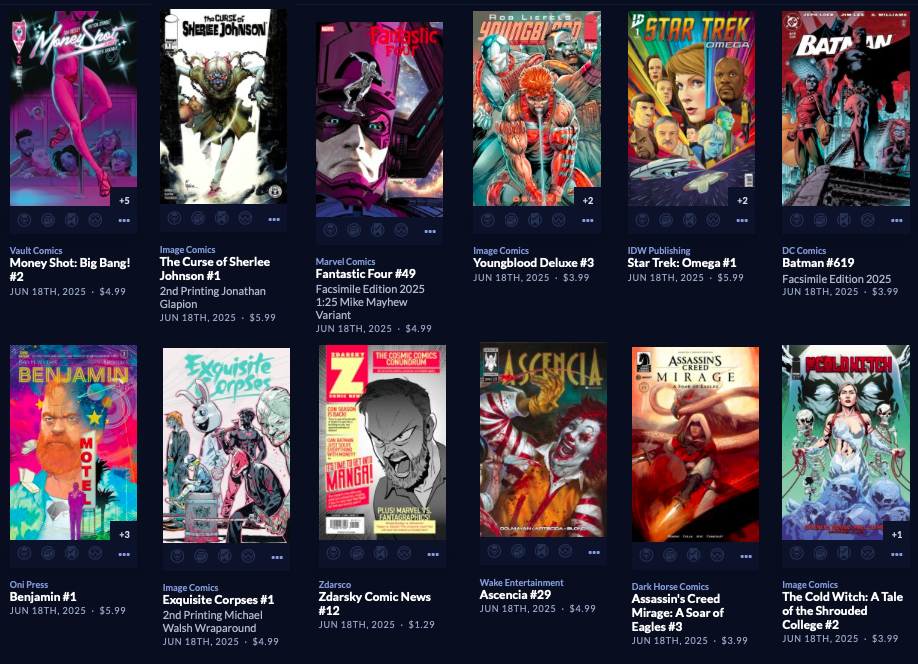Toggle collected on Assassin's Creed Mirage #3

point(670,555)
